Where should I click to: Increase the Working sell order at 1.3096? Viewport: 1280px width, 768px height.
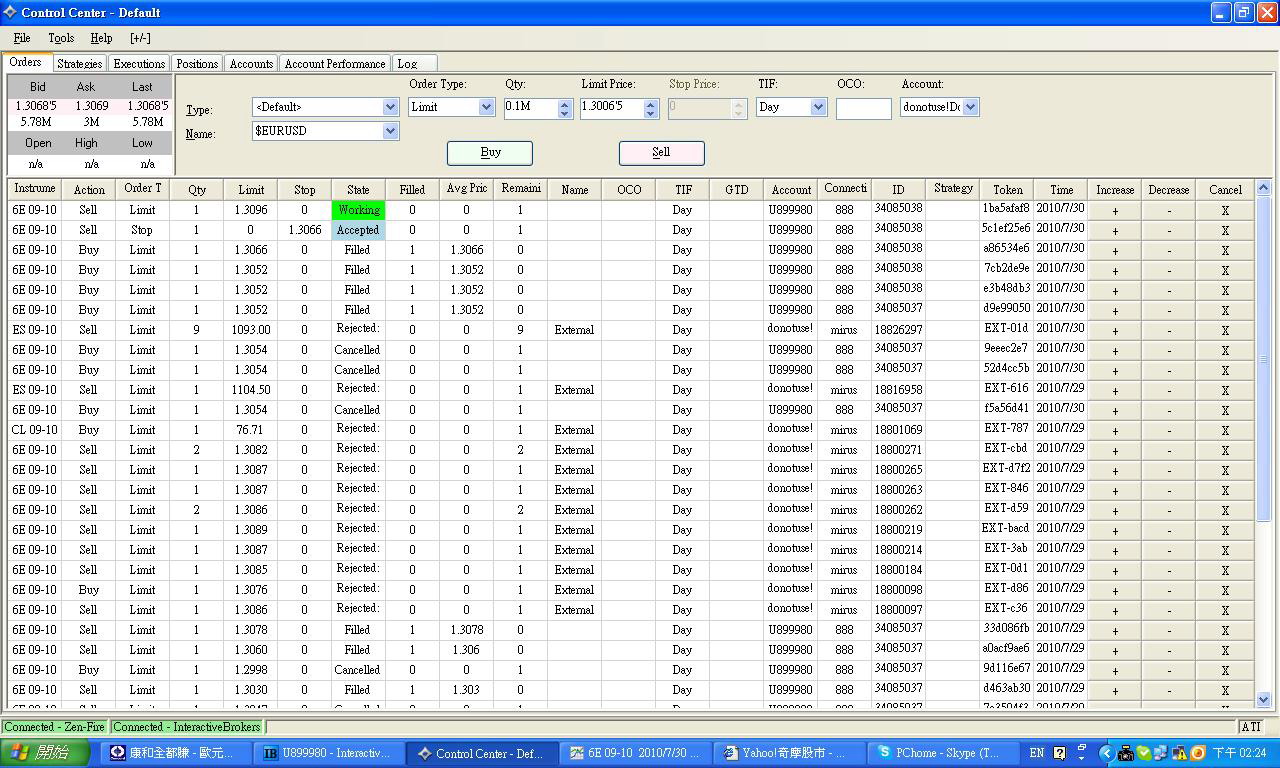tap(1114, 210)
